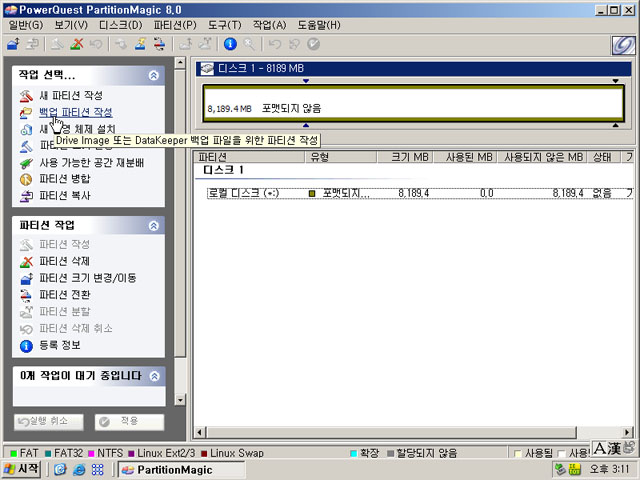
Task: Click the greyed 파티션 작성 entry in 파티션 작업
Action: pyautogui.click(x=64, y=244)
